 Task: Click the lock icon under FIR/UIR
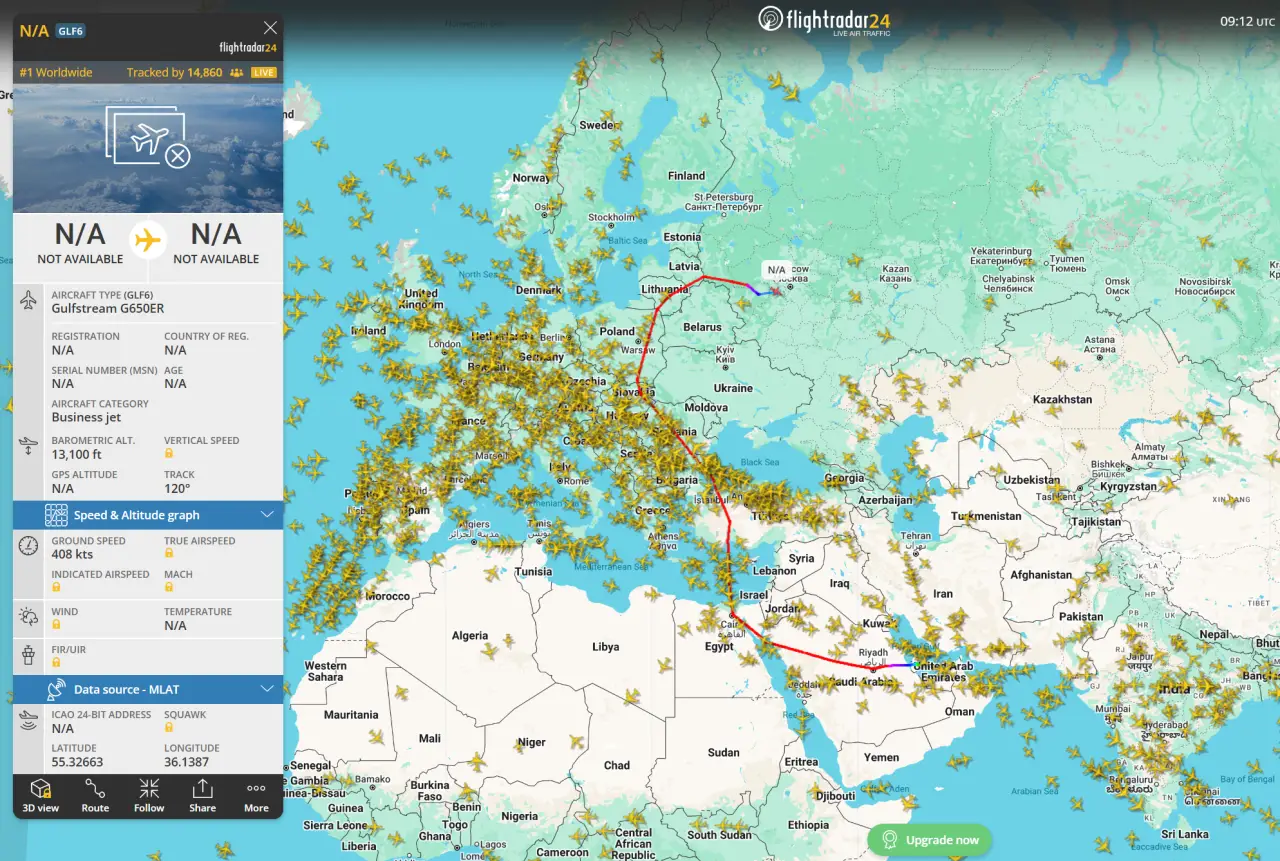[56, 662]
